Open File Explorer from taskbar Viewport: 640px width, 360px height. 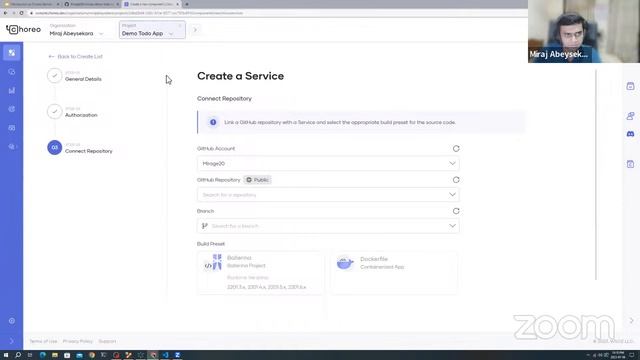point(55,355)
